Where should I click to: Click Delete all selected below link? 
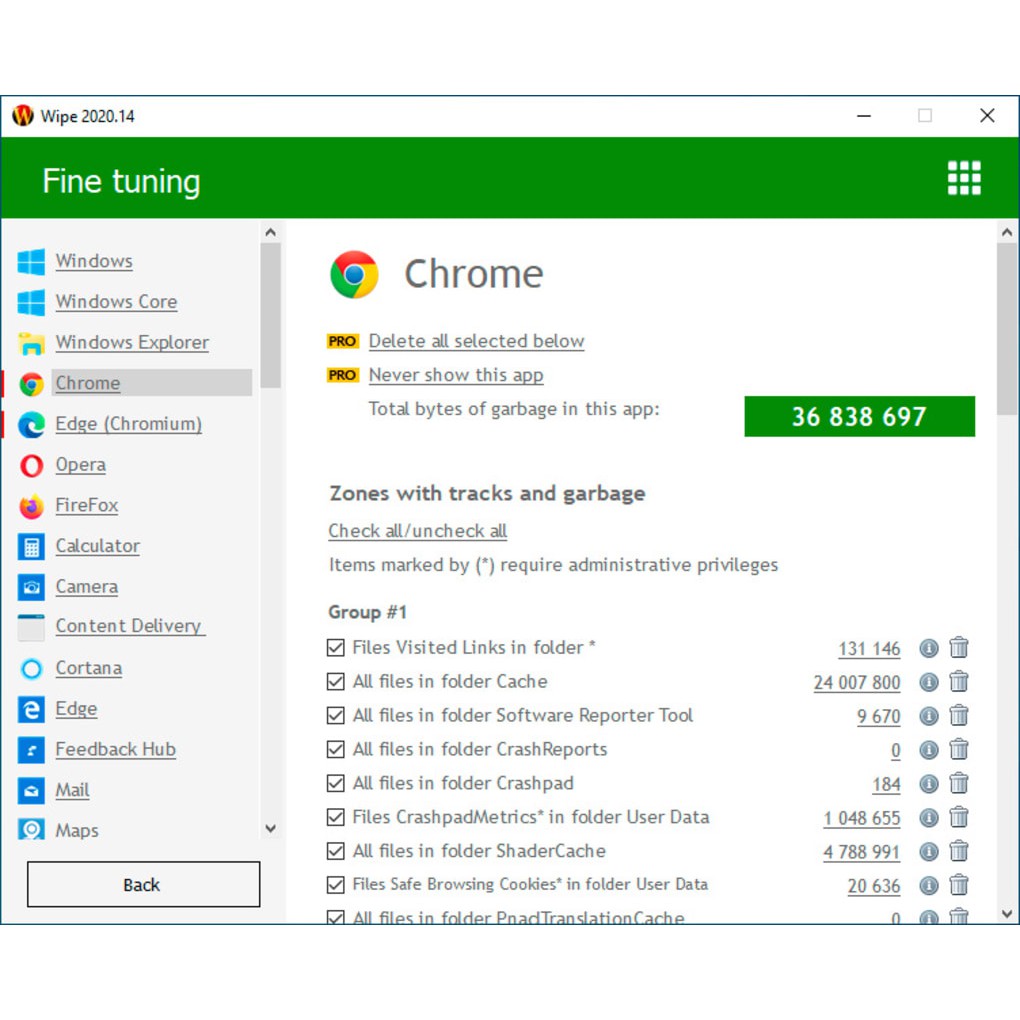click(x=476, y=341)
